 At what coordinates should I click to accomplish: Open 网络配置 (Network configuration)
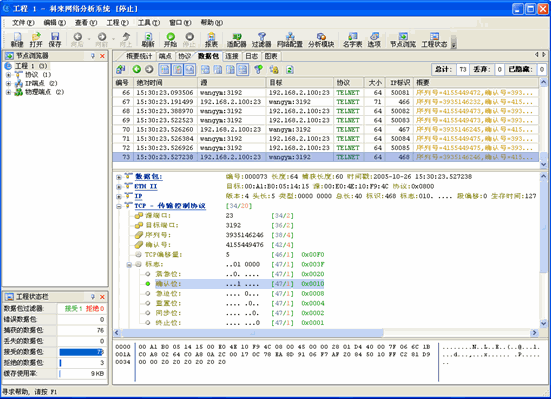point(290,40)
